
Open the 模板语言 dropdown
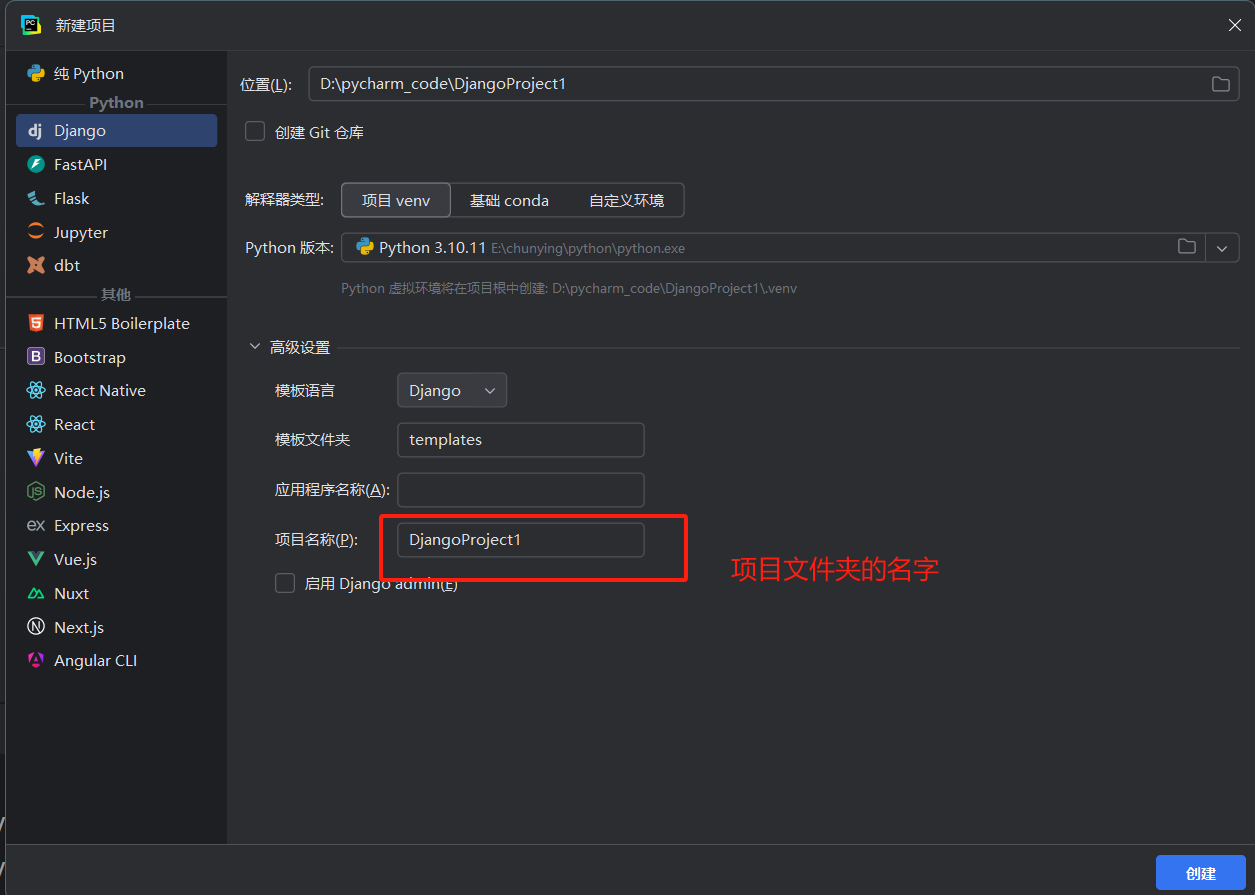[x=451, y=390]
